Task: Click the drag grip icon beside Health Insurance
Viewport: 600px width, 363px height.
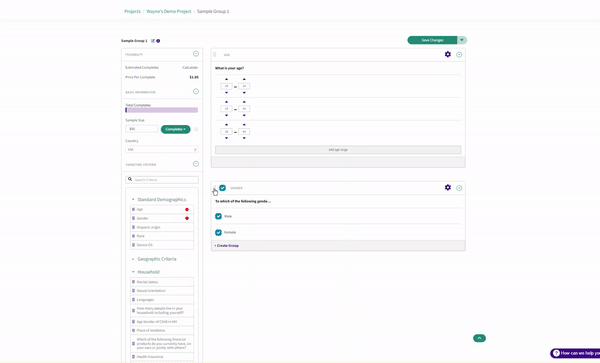Action: click(x=133, y=356)
